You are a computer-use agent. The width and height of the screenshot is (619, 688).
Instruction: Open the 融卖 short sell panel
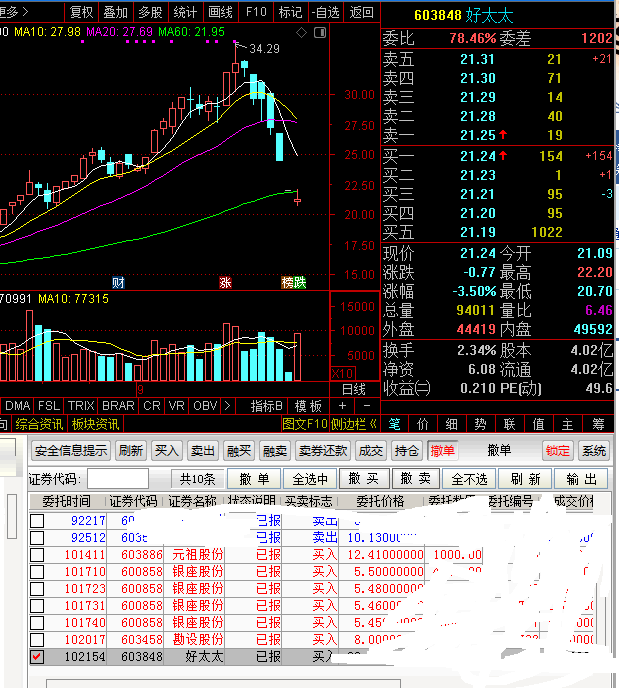[x=275, y=451]
